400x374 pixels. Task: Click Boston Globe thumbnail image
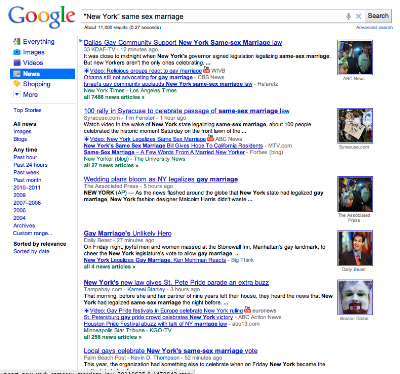pos(355,297)
